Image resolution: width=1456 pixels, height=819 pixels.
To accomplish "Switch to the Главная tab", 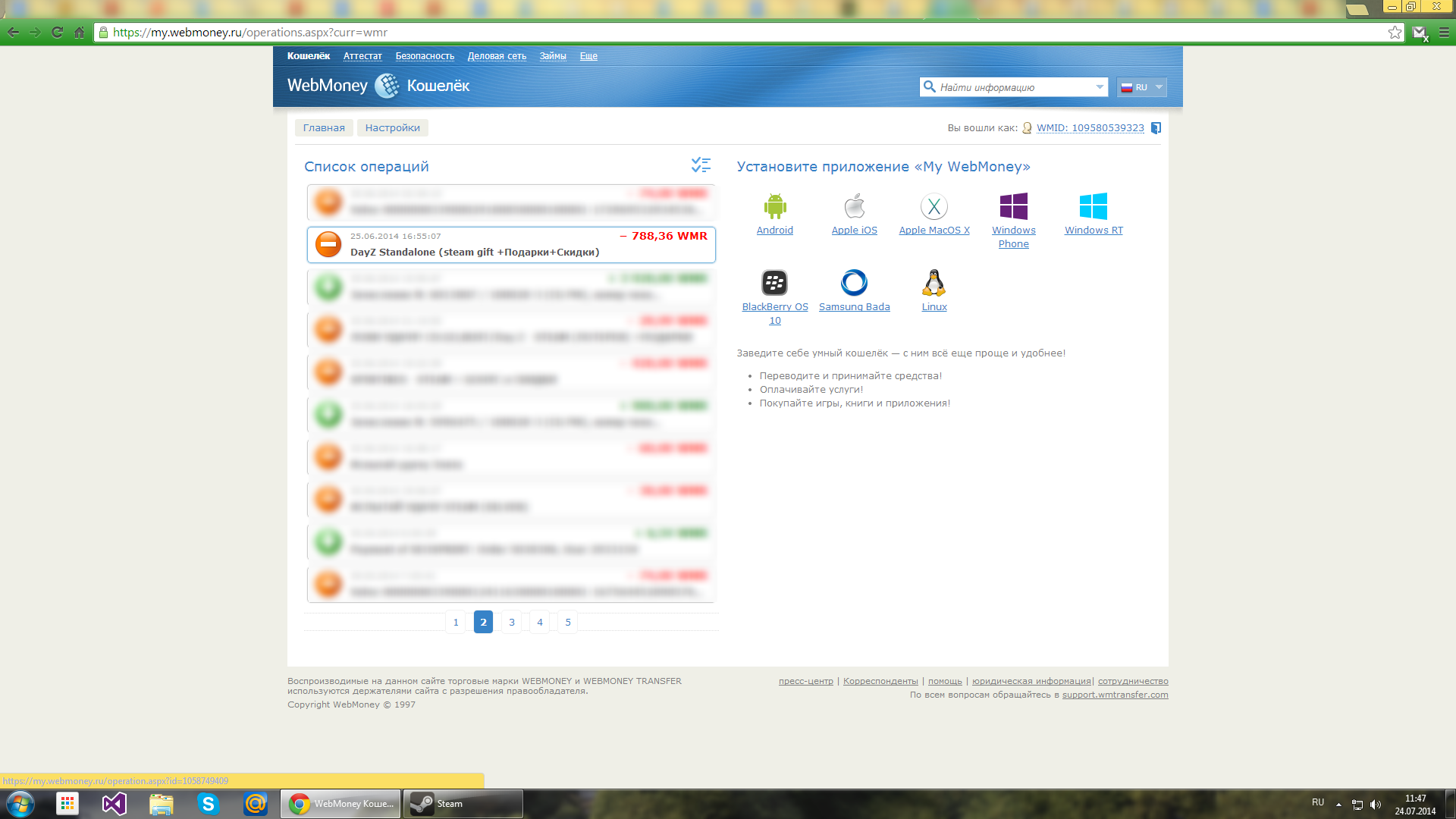I will 324,128.
